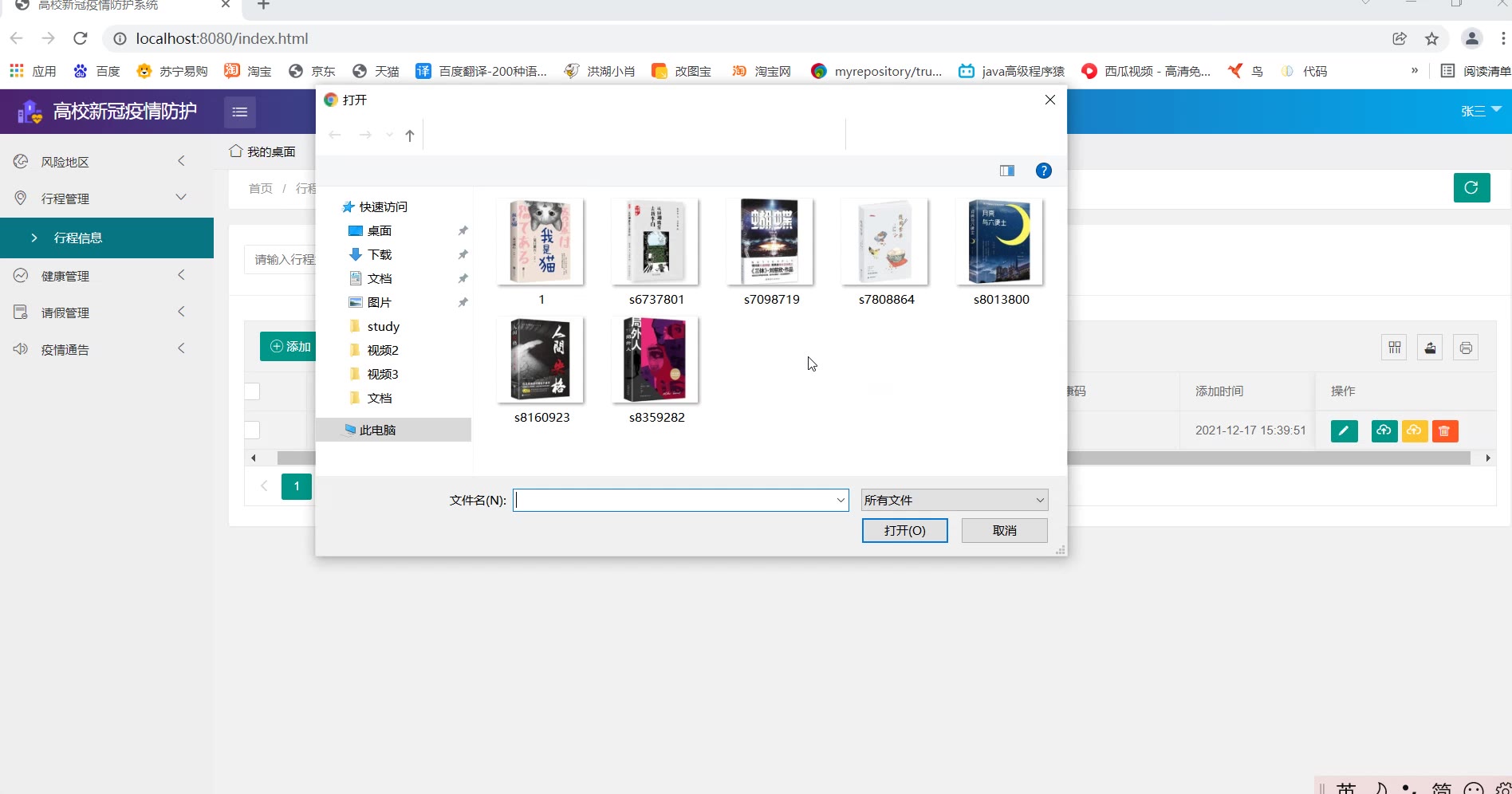Open the JD bookmark
This screenshot has height=794, width=1512.
[312, 71]
